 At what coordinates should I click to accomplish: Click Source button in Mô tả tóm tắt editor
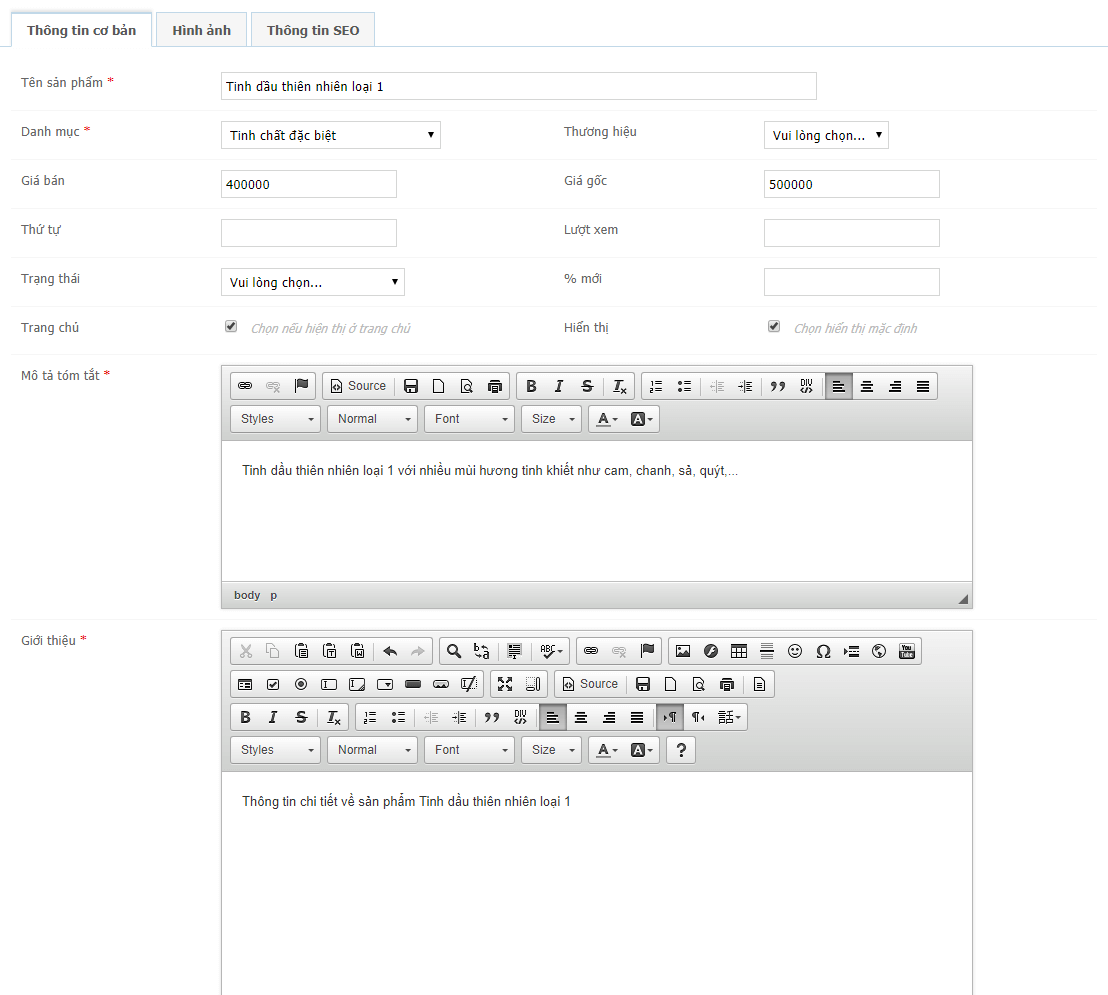tap(358, 386)
